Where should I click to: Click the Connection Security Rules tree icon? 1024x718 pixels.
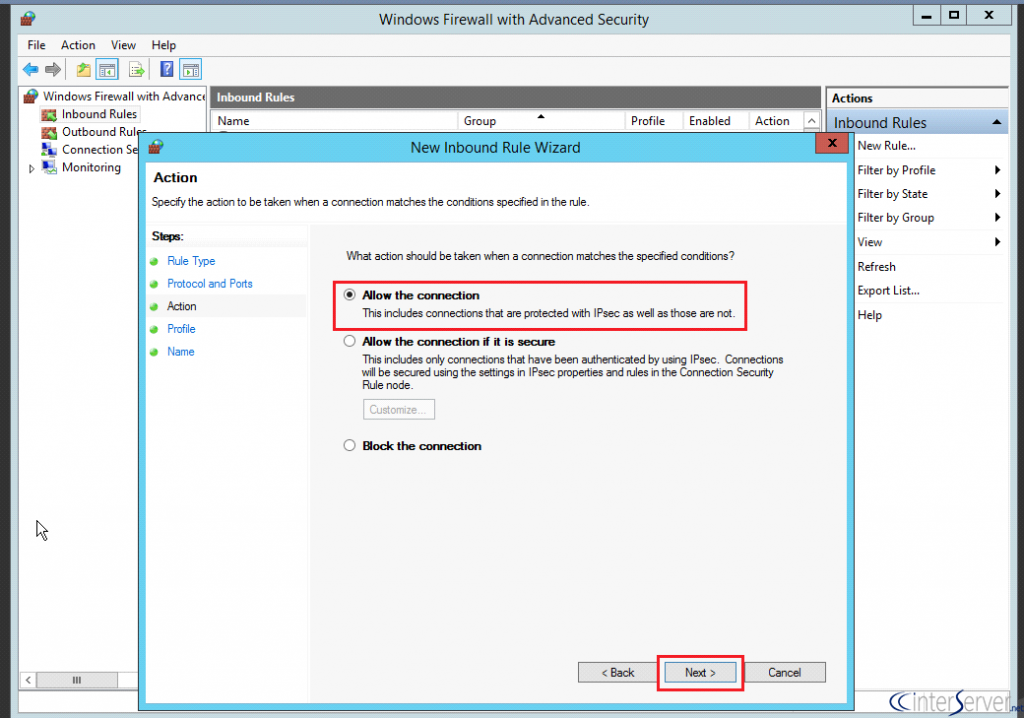click(x=49, y=150)
